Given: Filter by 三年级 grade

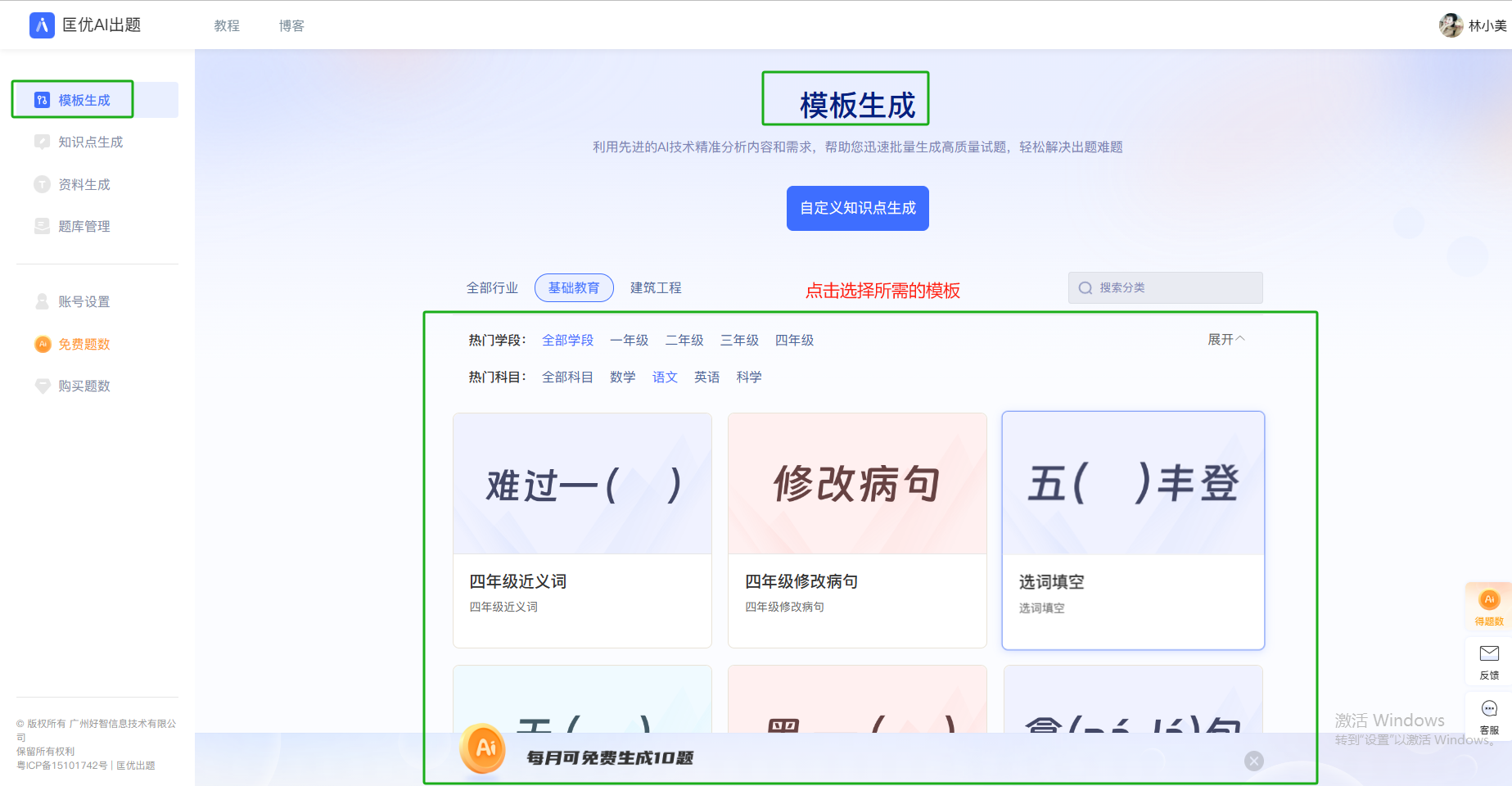Looking at the screenshot, I should 739,340.
